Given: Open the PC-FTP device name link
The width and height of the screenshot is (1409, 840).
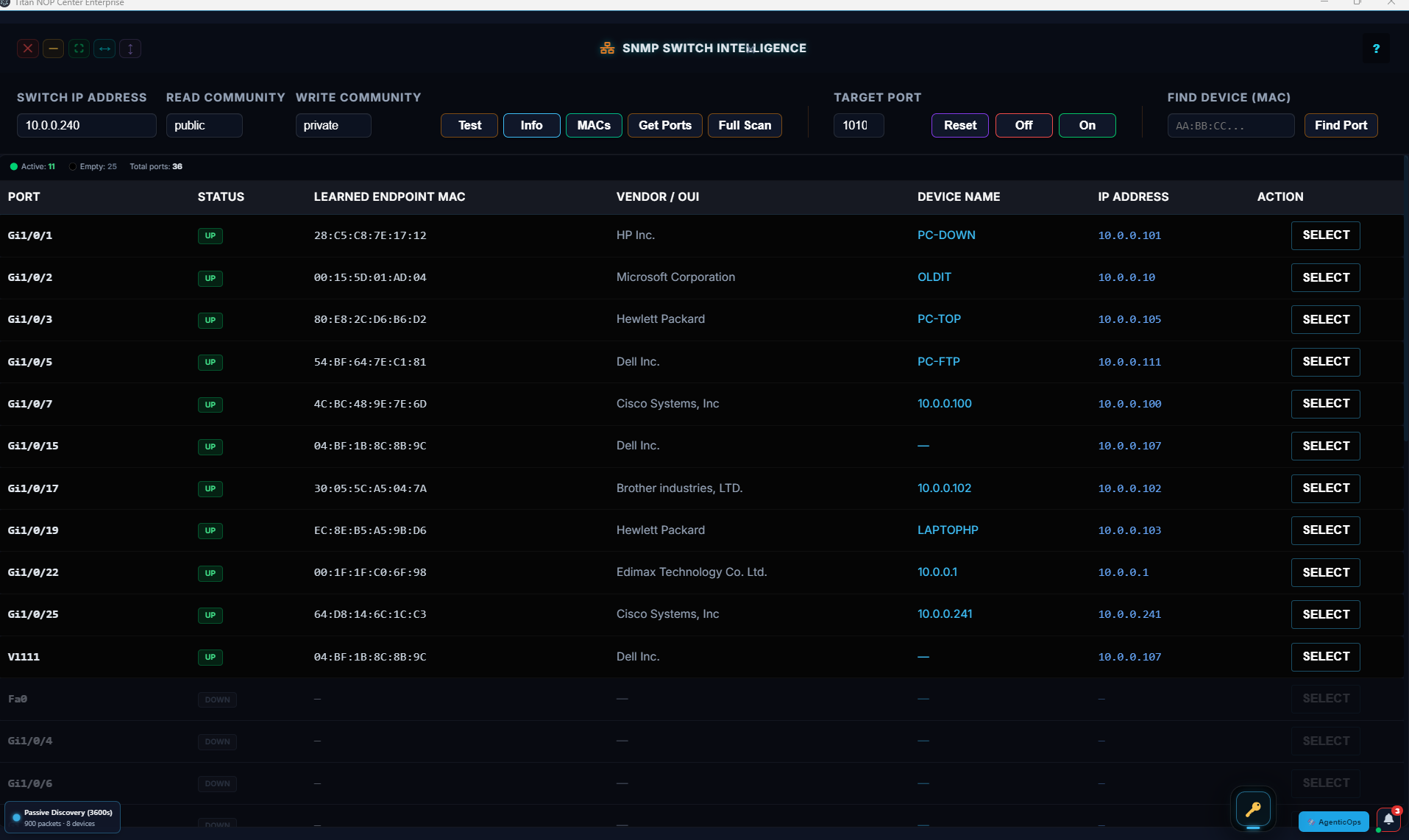Looking at the screenshot, I should click(939, 361).
